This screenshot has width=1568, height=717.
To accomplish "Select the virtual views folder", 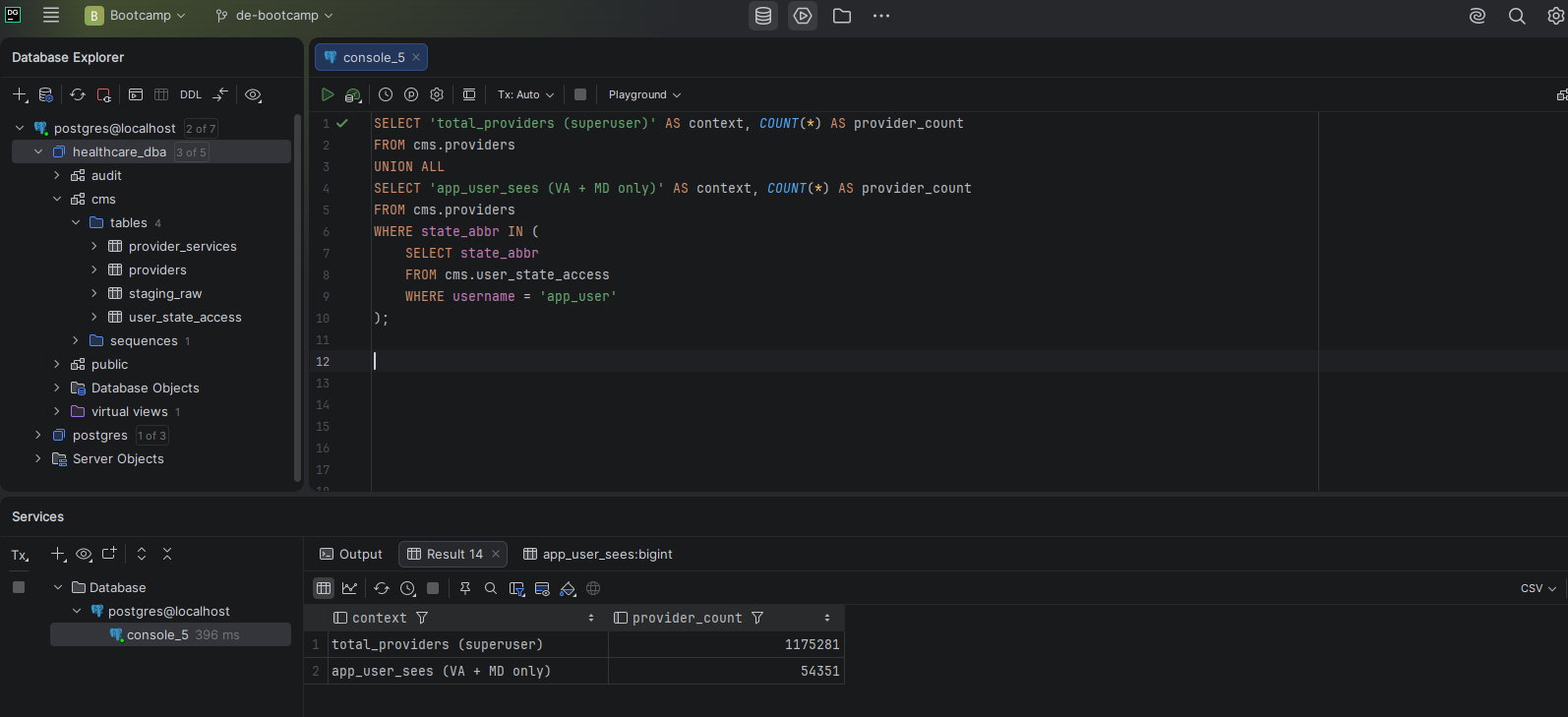I will 129,411.
